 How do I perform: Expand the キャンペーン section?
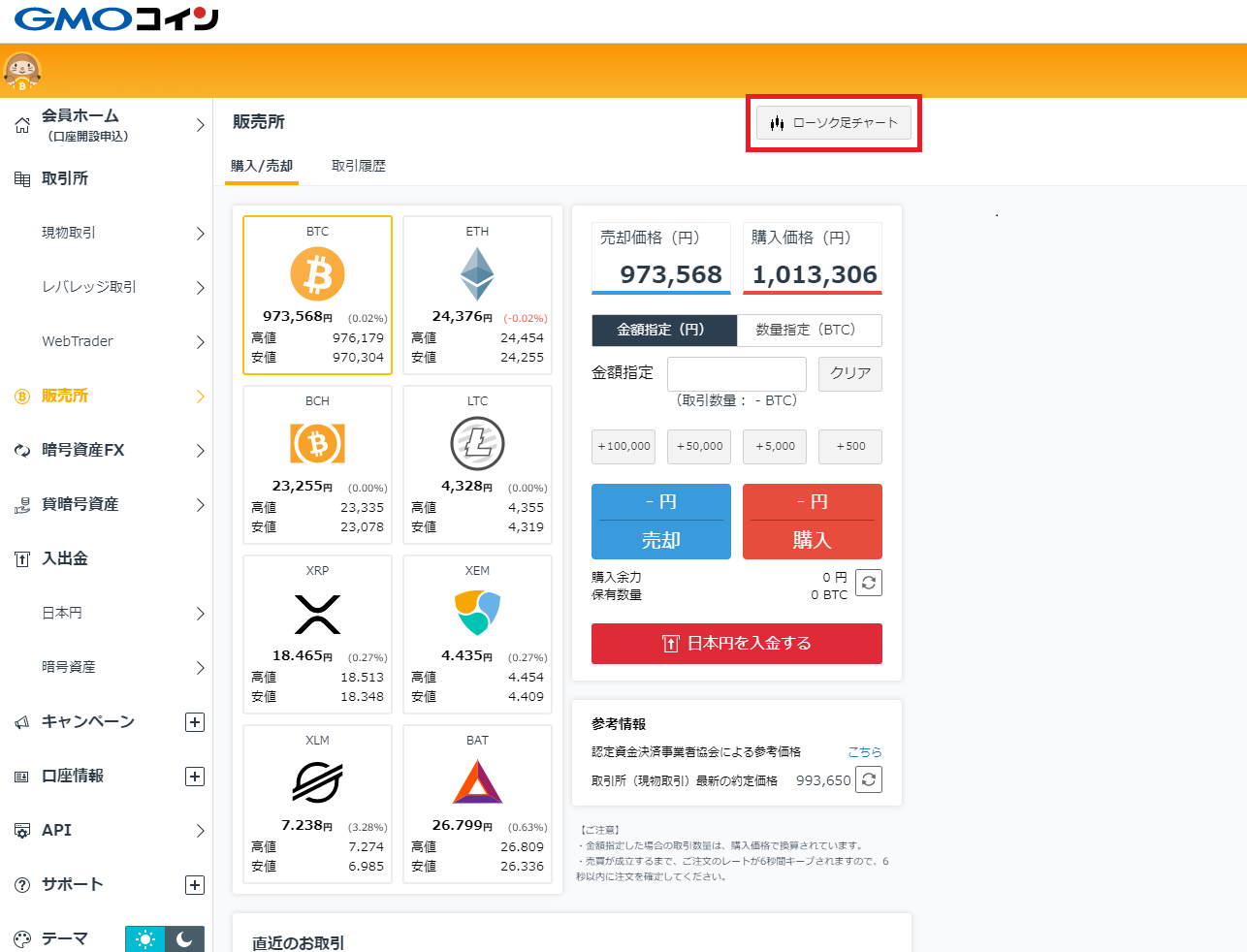tap(195, 721)
